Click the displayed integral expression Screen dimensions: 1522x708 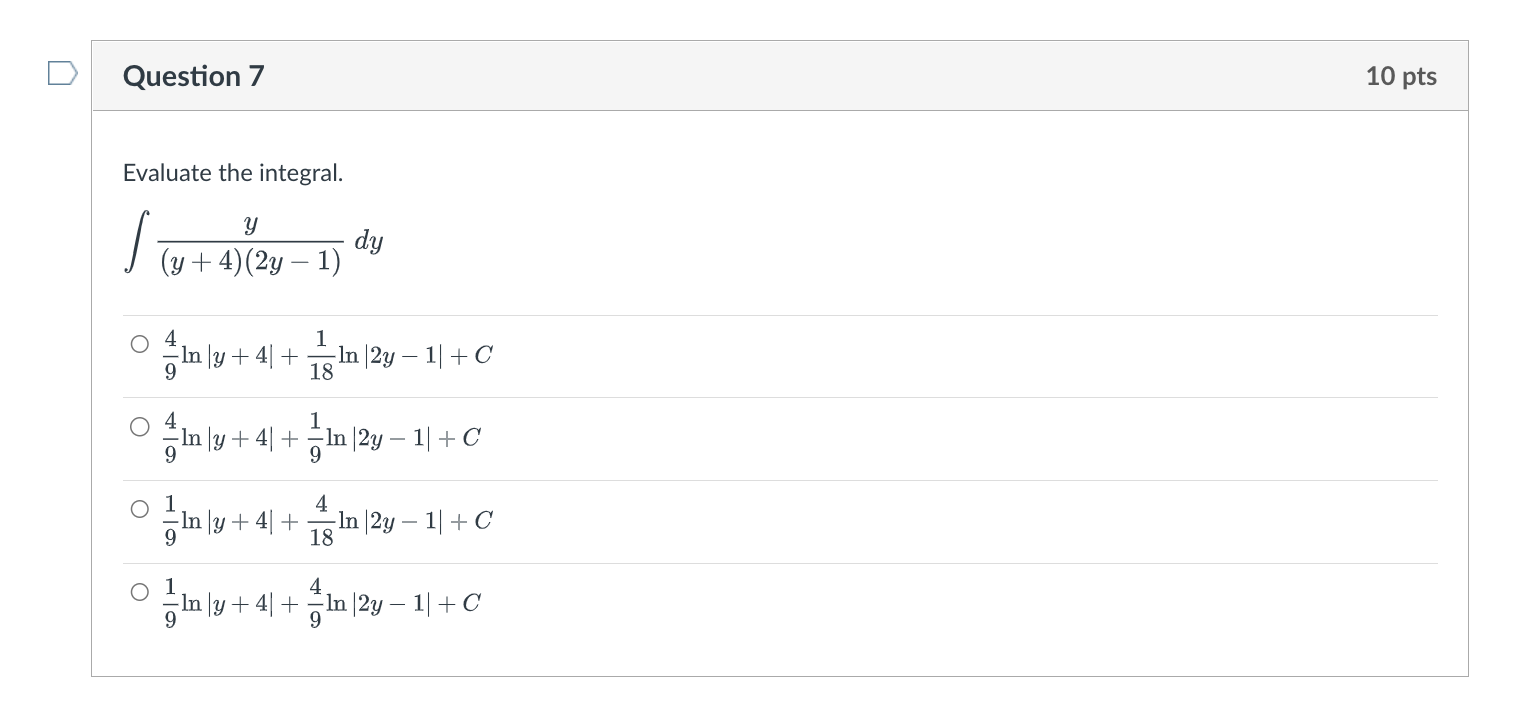coord(250,240)
